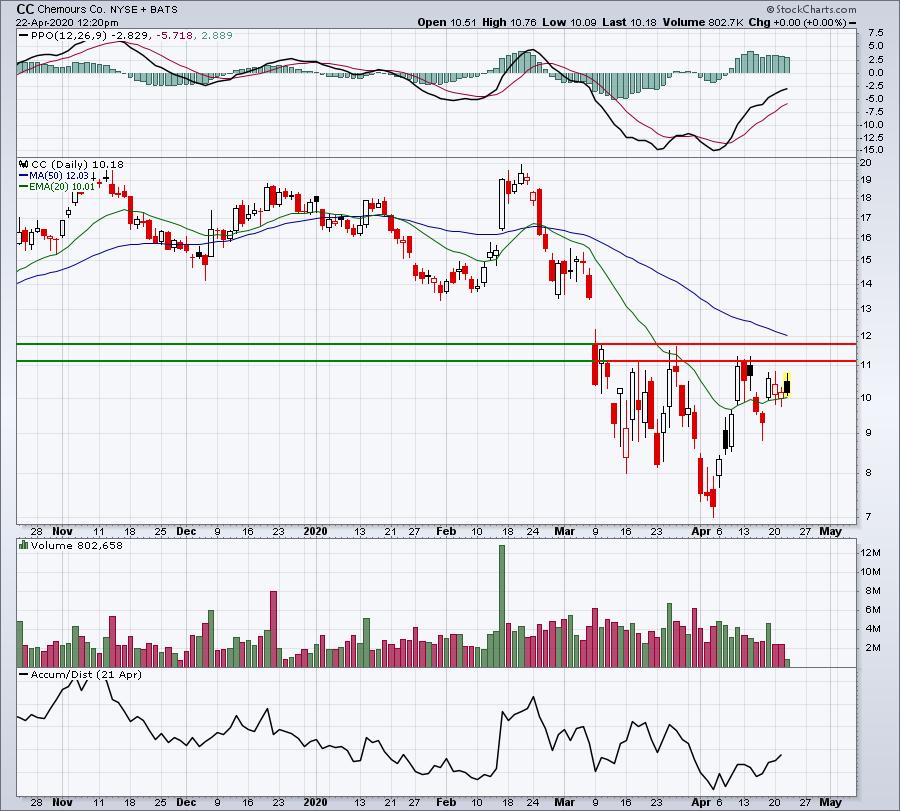Image resolution: width=900 pixels, height=811 pixels.
Task: Click the volume bars icon beside Volume label
Action: pos(24,545)
